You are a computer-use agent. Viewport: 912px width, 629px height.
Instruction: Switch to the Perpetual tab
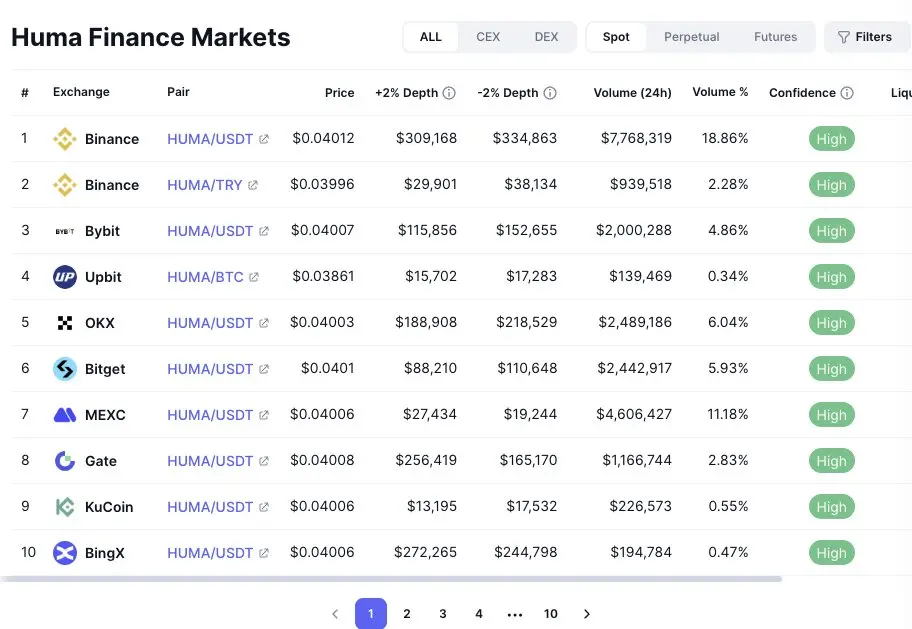[692, 37]
